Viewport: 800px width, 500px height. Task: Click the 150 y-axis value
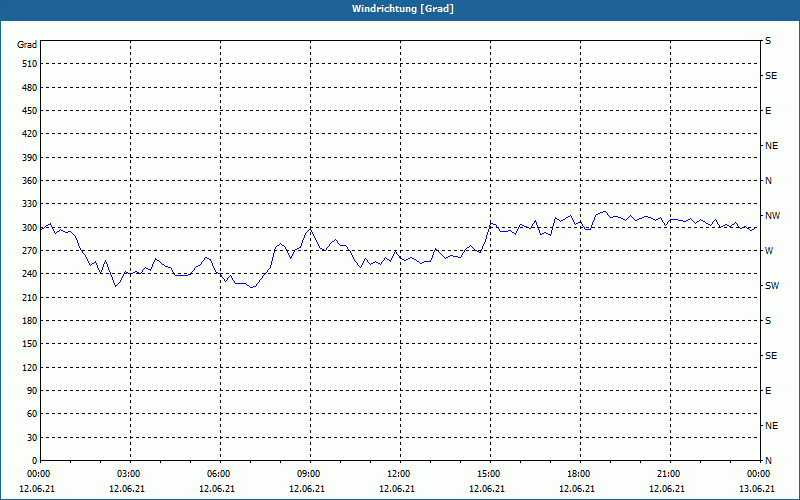[x=30, y=344]
